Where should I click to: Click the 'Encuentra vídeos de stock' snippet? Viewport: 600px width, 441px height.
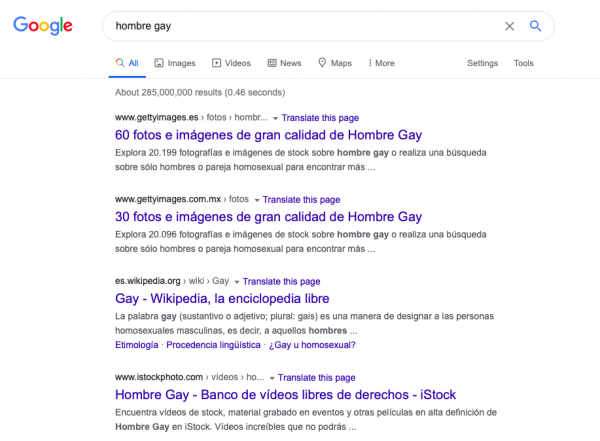306,420
